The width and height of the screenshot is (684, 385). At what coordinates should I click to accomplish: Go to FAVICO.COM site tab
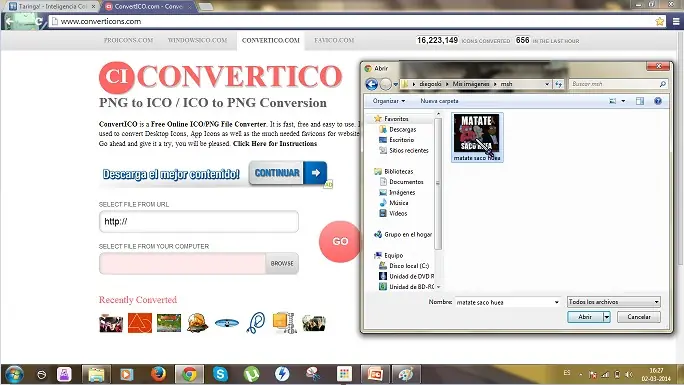pyautogui.click(x=334, y=40)
